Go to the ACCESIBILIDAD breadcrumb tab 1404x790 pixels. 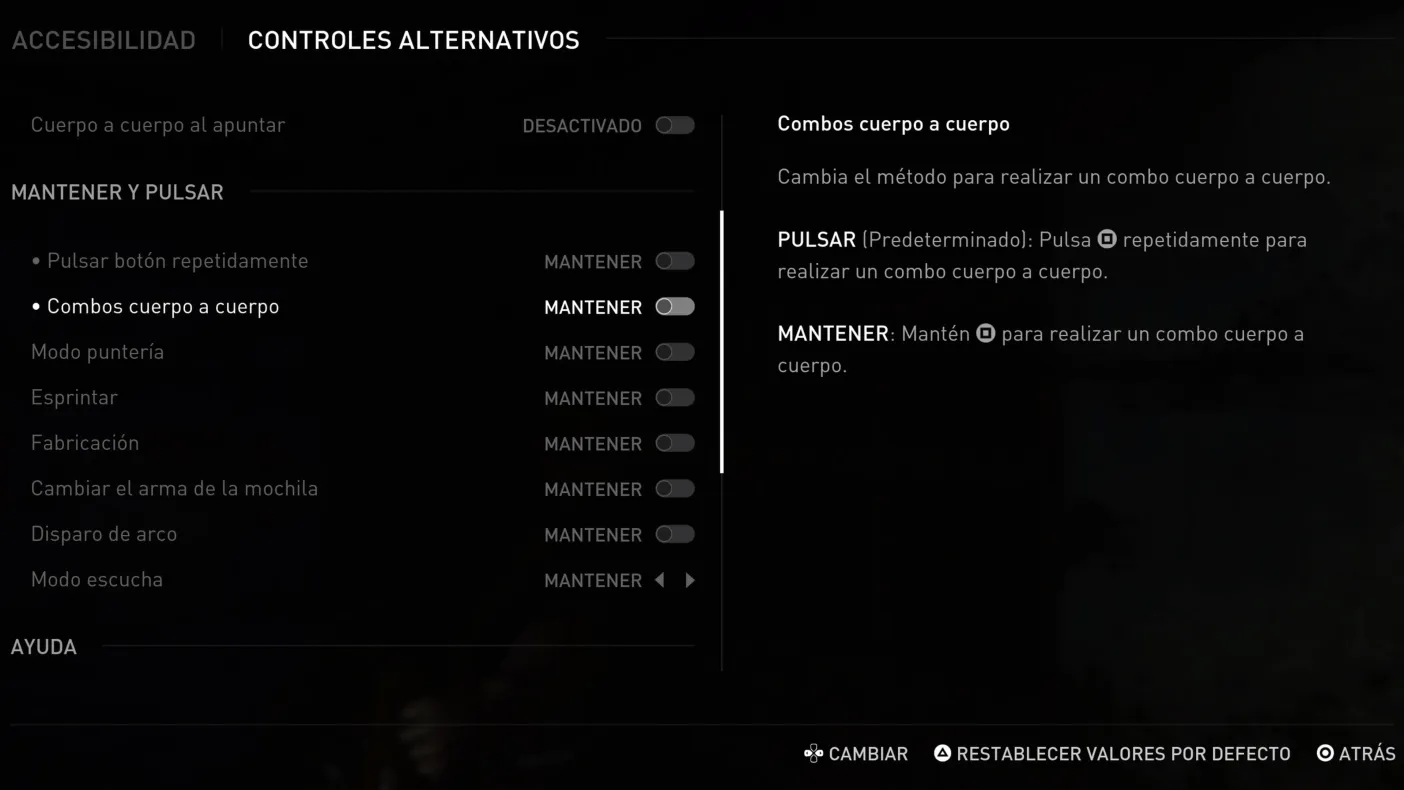coord(104,40)
